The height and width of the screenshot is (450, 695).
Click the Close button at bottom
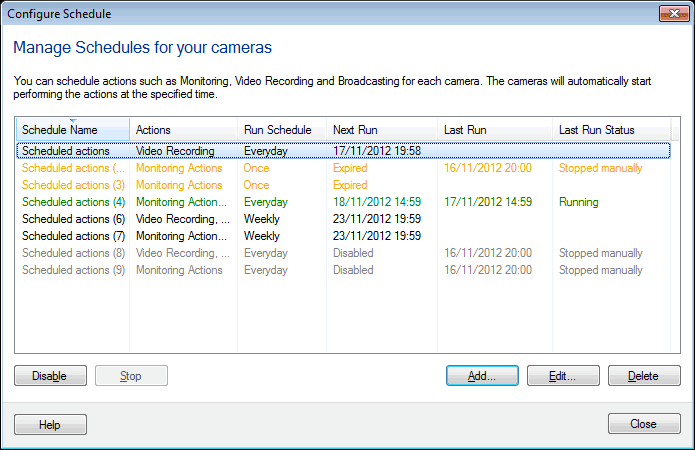[x=644, y=424]
